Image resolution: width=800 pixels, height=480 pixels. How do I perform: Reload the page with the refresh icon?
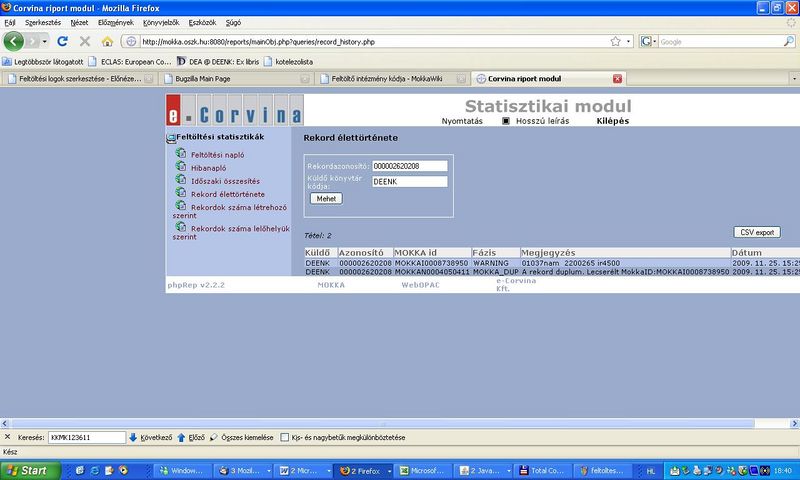click(x=62, y=42)
